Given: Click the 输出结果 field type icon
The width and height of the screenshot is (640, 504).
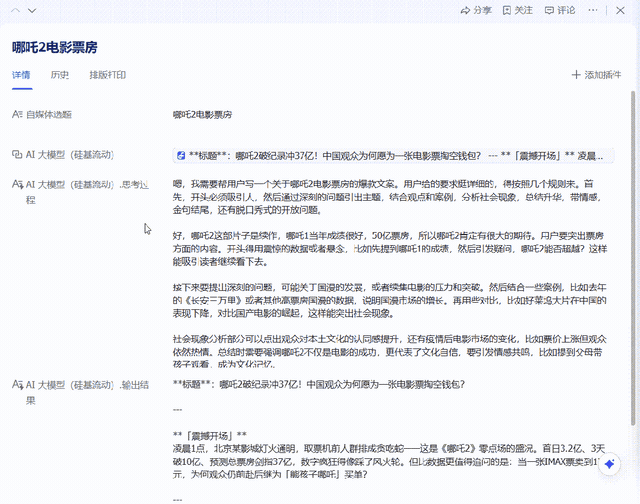Looking at the screenshot, I should tap(17, 384).
